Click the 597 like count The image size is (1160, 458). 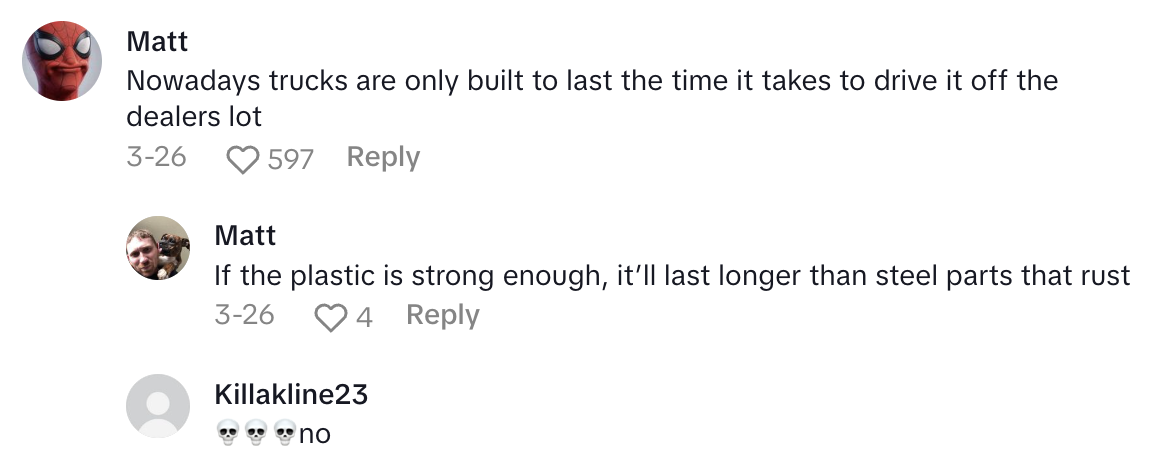[291, 159]
